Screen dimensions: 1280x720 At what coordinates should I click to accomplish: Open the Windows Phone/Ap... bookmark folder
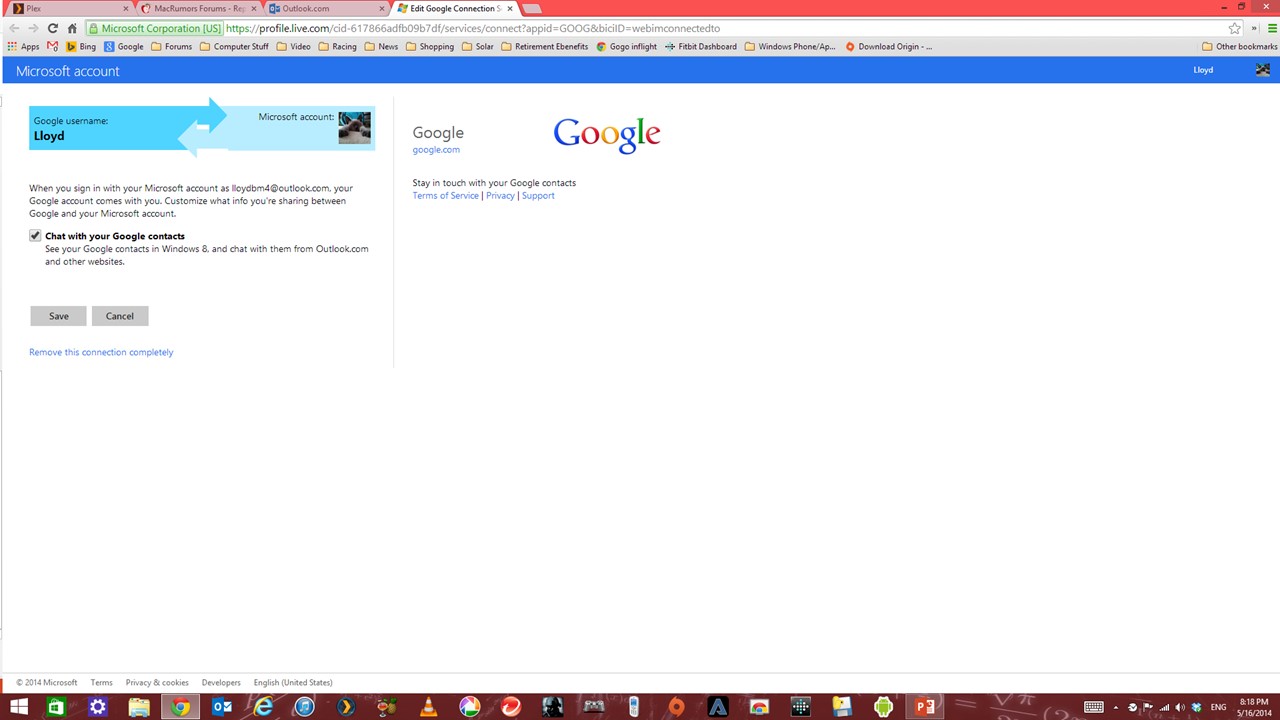(x=790, y=46)
